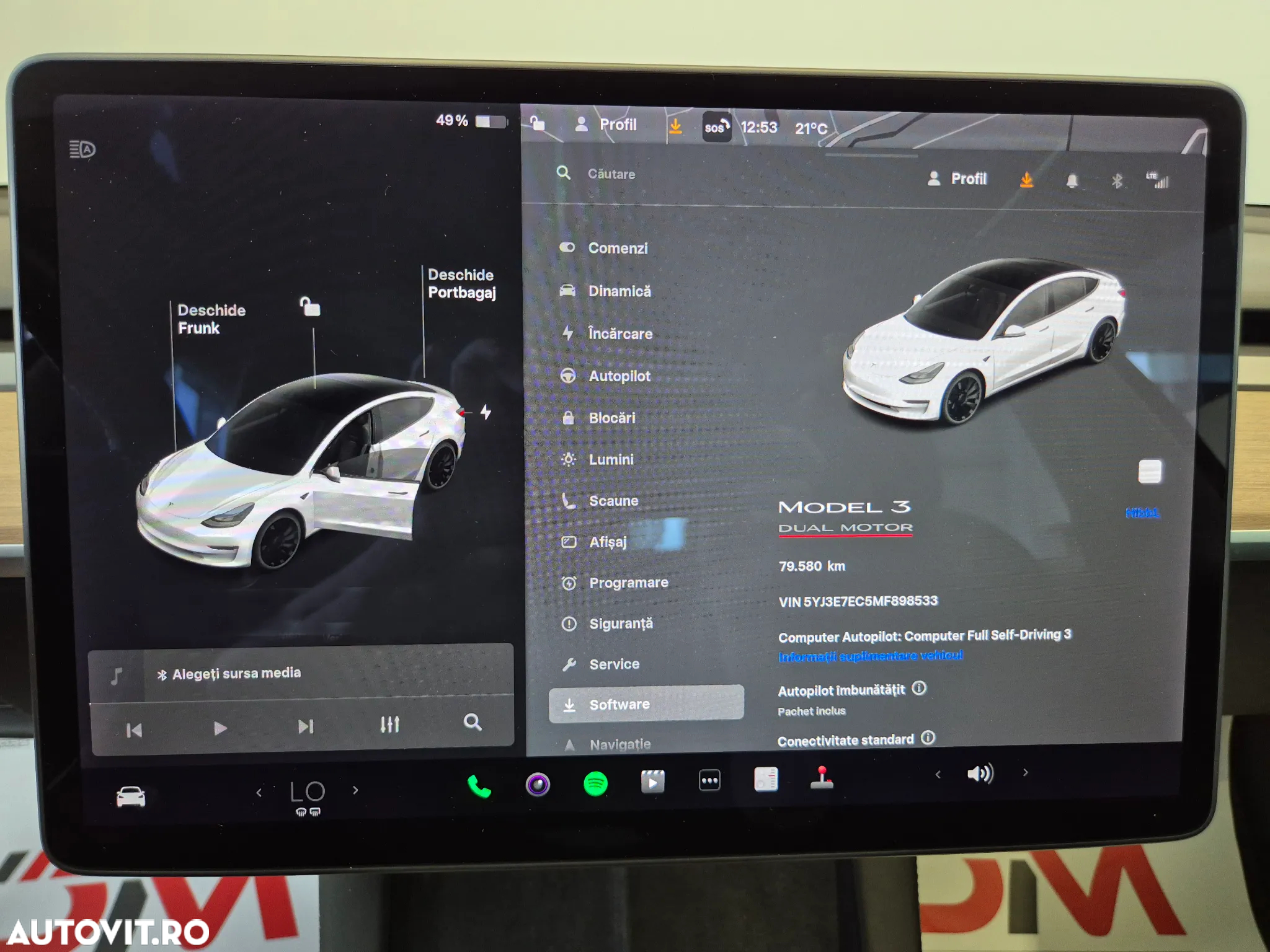The width and height of the screenshot is (1270, 952).
Task: Tap info icon next to Autopilot îmbunătățit
Action: pyautogui.click(x=919, y=688)
